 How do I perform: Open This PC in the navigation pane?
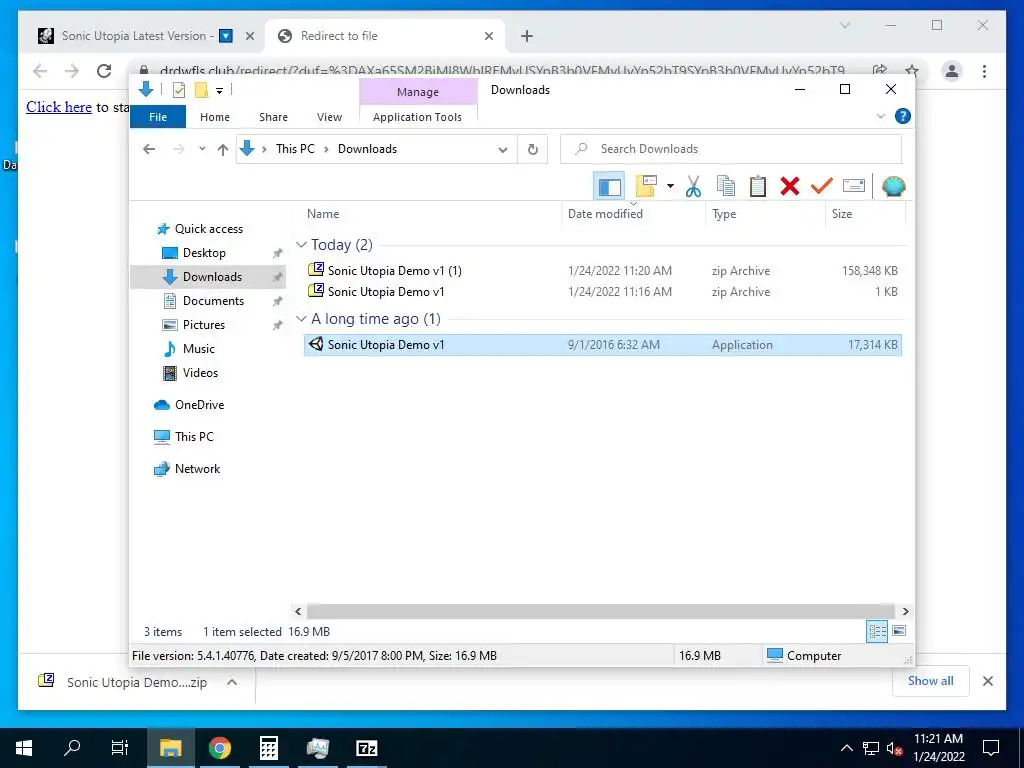194,437
